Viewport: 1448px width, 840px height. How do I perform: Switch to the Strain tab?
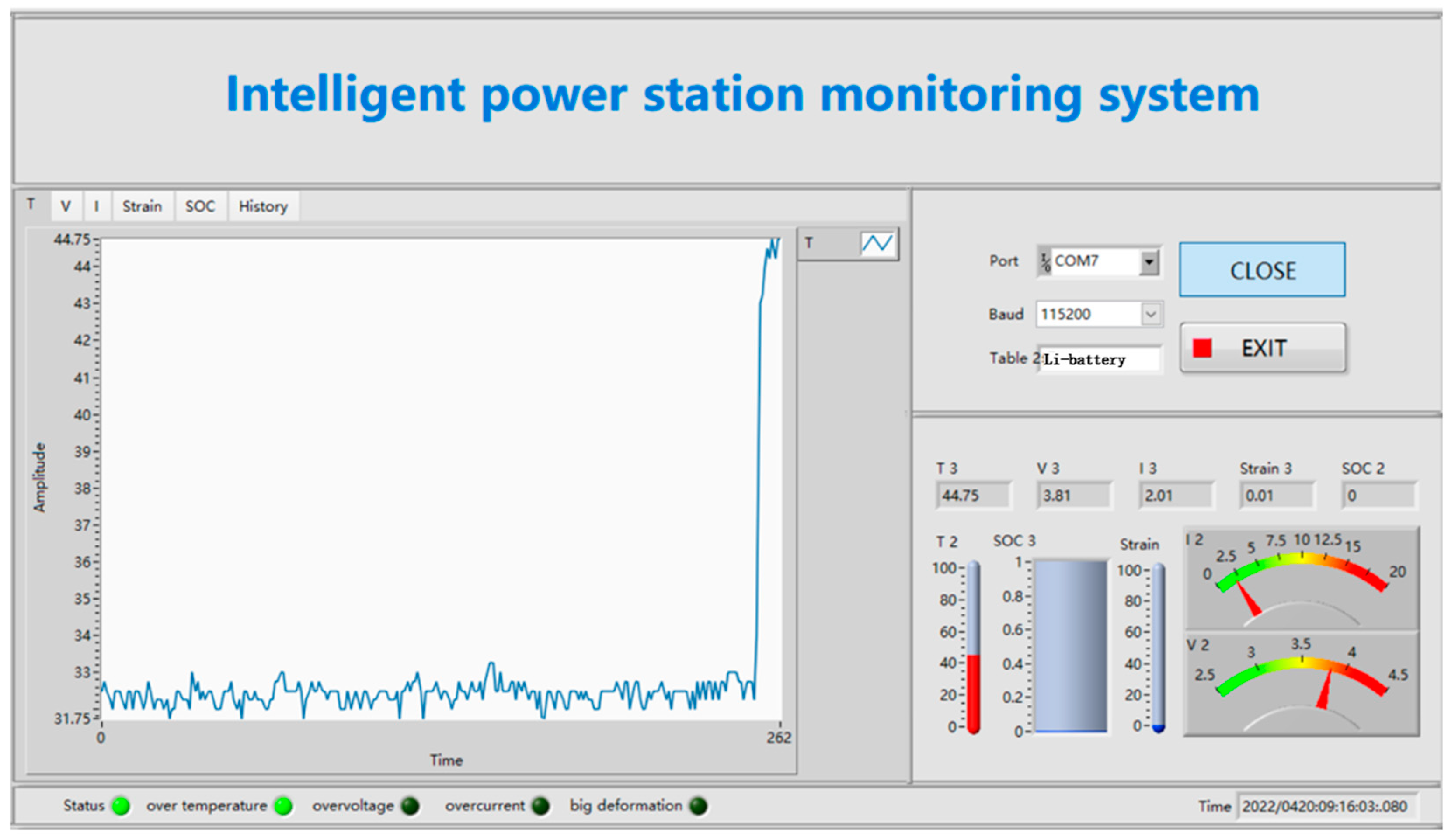(142, 206)
